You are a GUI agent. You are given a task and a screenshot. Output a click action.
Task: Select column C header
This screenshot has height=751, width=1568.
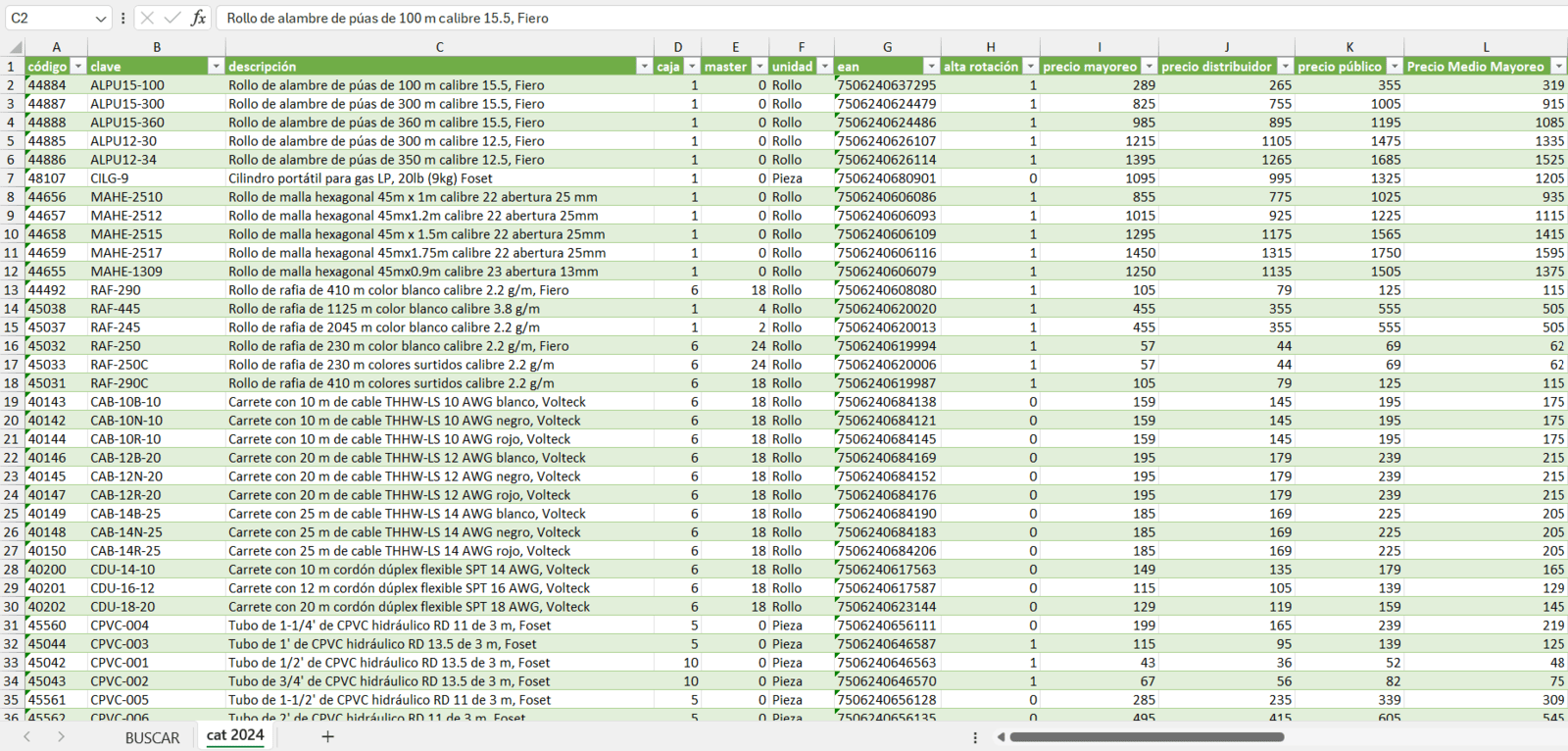point(439,47)
